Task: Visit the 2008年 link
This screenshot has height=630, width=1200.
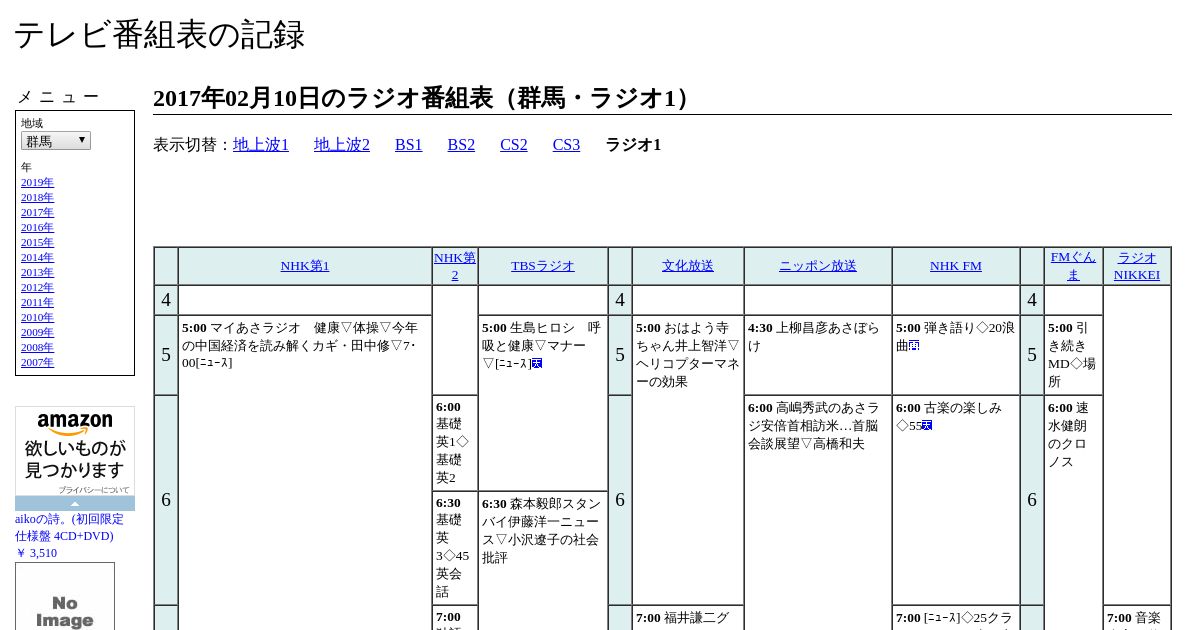Action: [37, 348]
